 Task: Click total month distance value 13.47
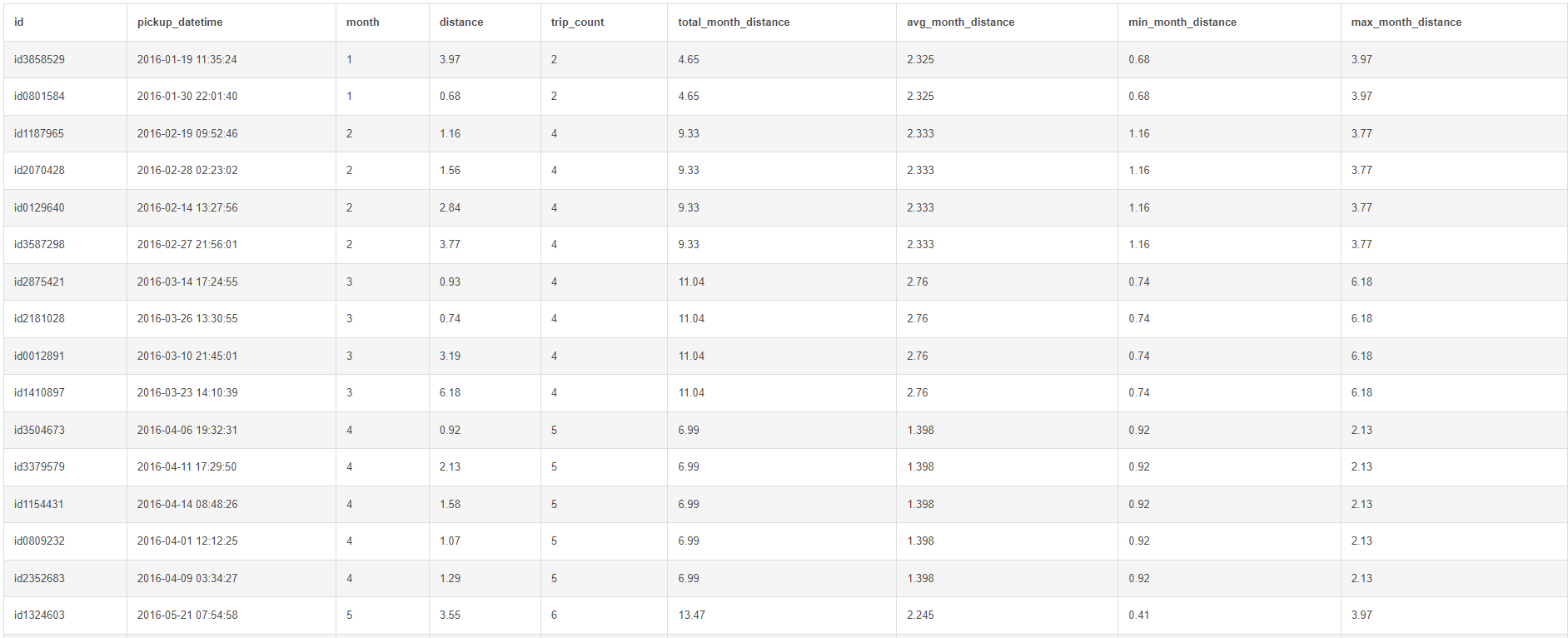point(691,616)
